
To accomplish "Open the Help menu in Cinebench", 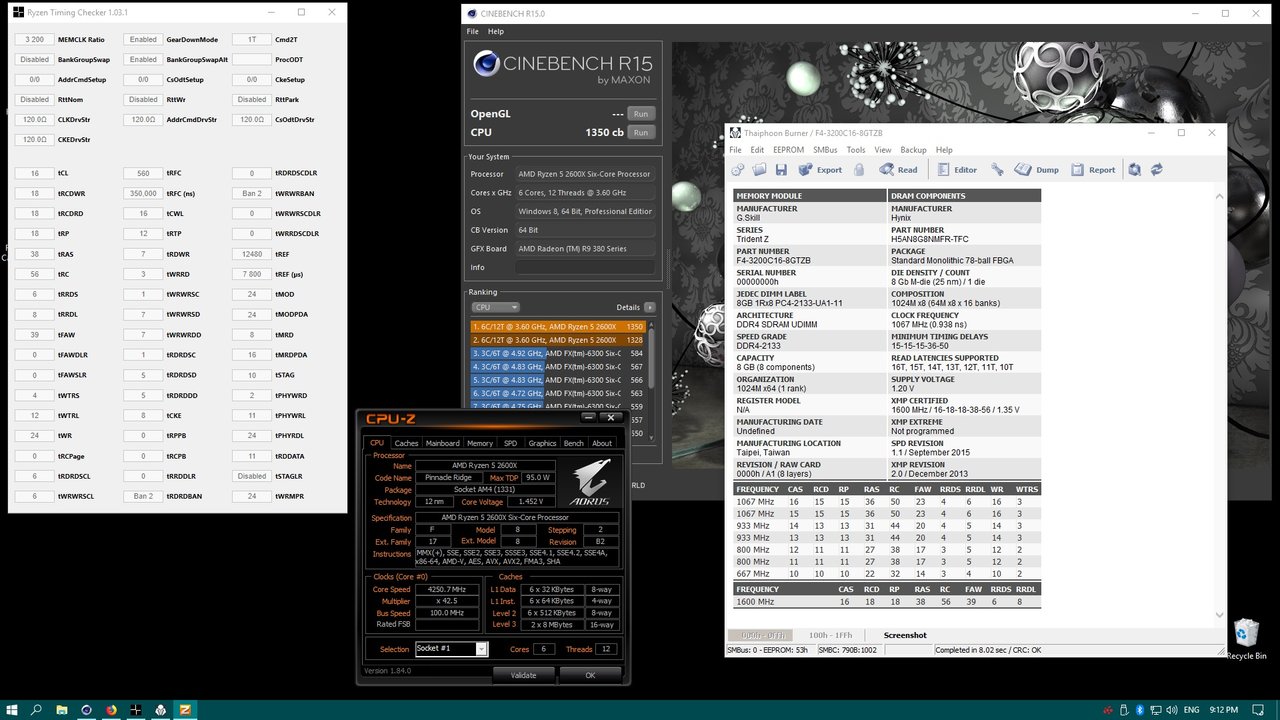I will pyautogui.click(x=496, y=31).
